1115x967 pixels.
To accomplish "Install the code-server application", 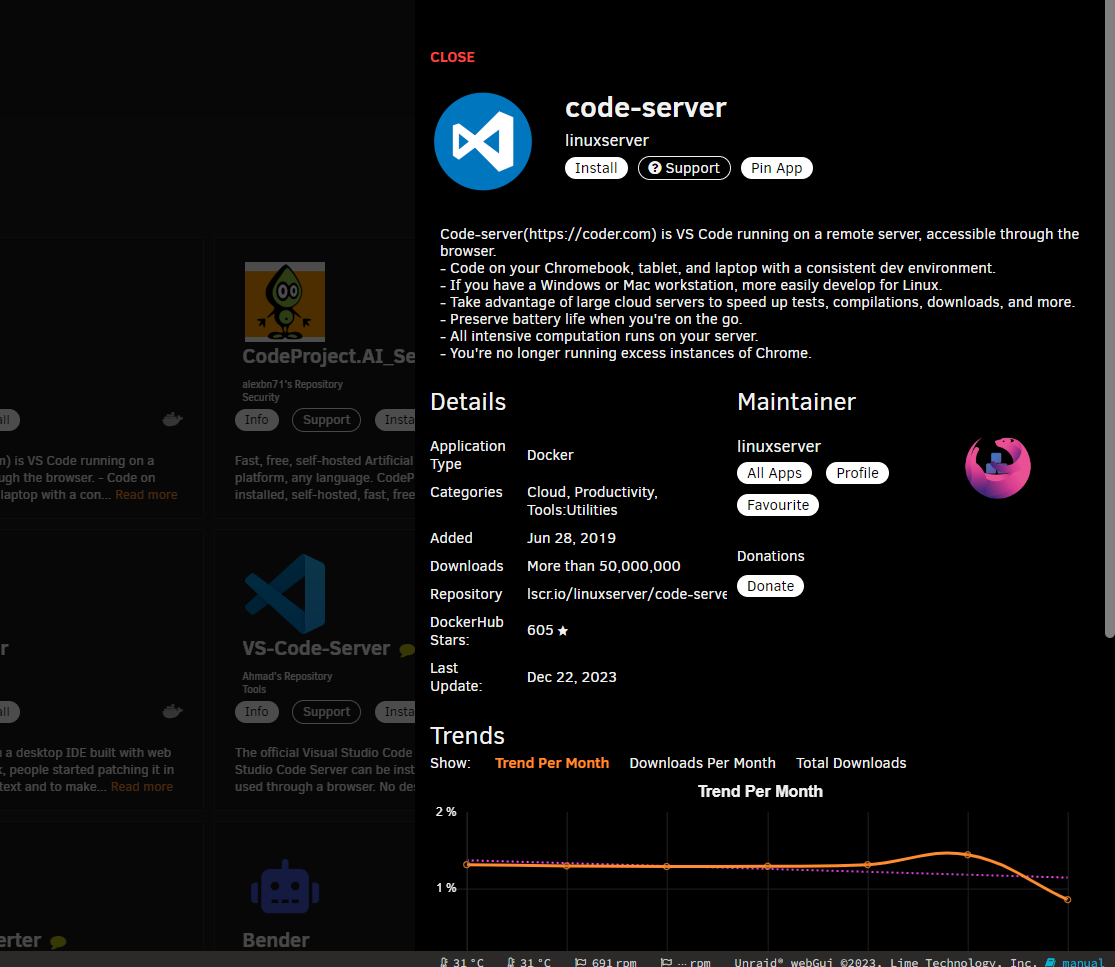I will tap(596, 168).
